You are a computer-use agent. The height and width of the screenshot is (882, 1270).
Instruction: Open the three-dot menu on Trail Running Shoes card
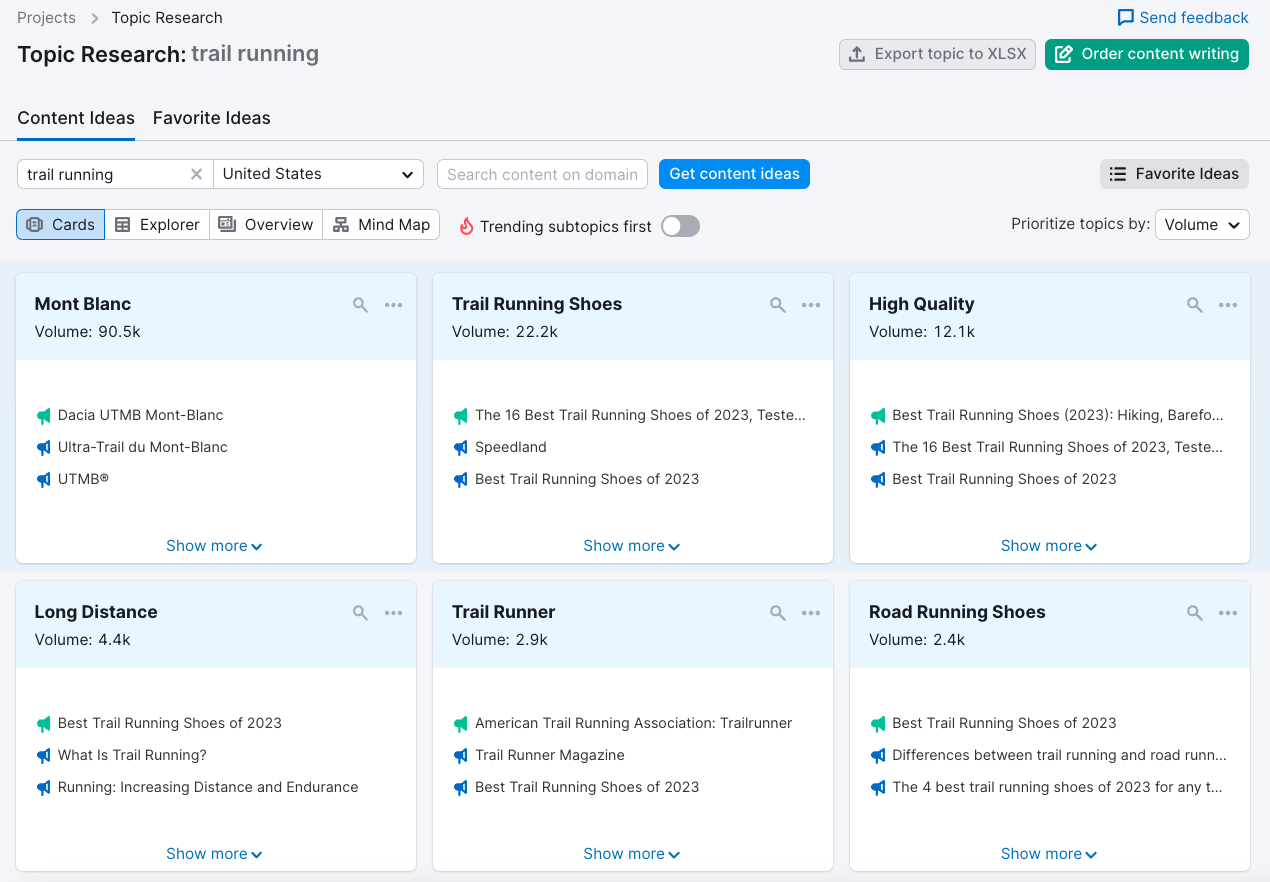tap(811, 305)
